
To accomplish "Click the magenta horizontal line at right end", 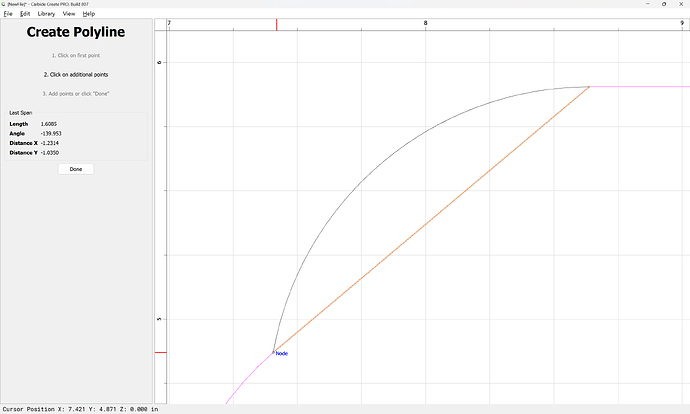I will point(640,87).
